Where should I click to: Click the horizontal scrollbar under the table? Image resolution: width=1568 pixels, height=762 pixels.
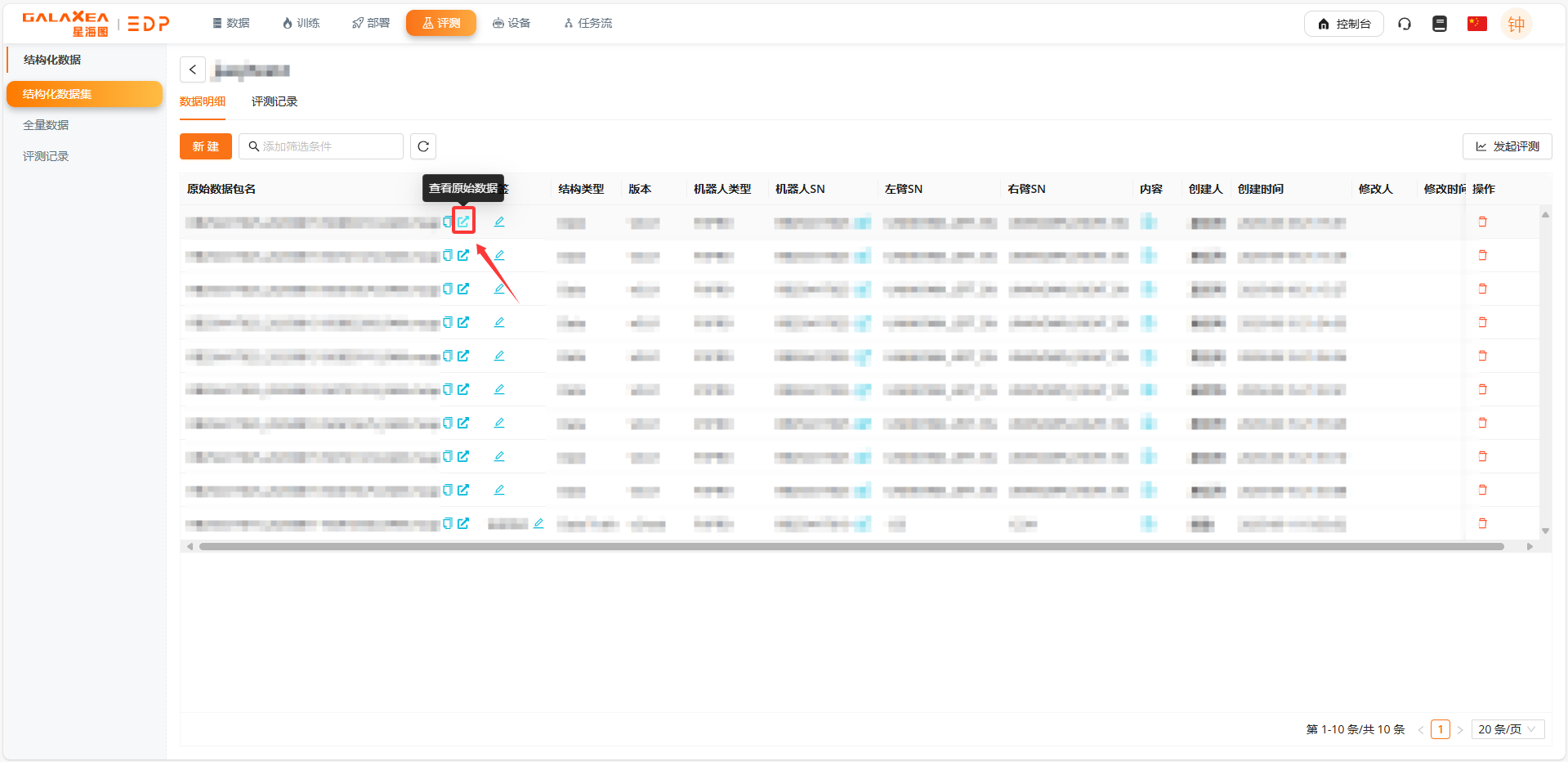click(850, 546)
